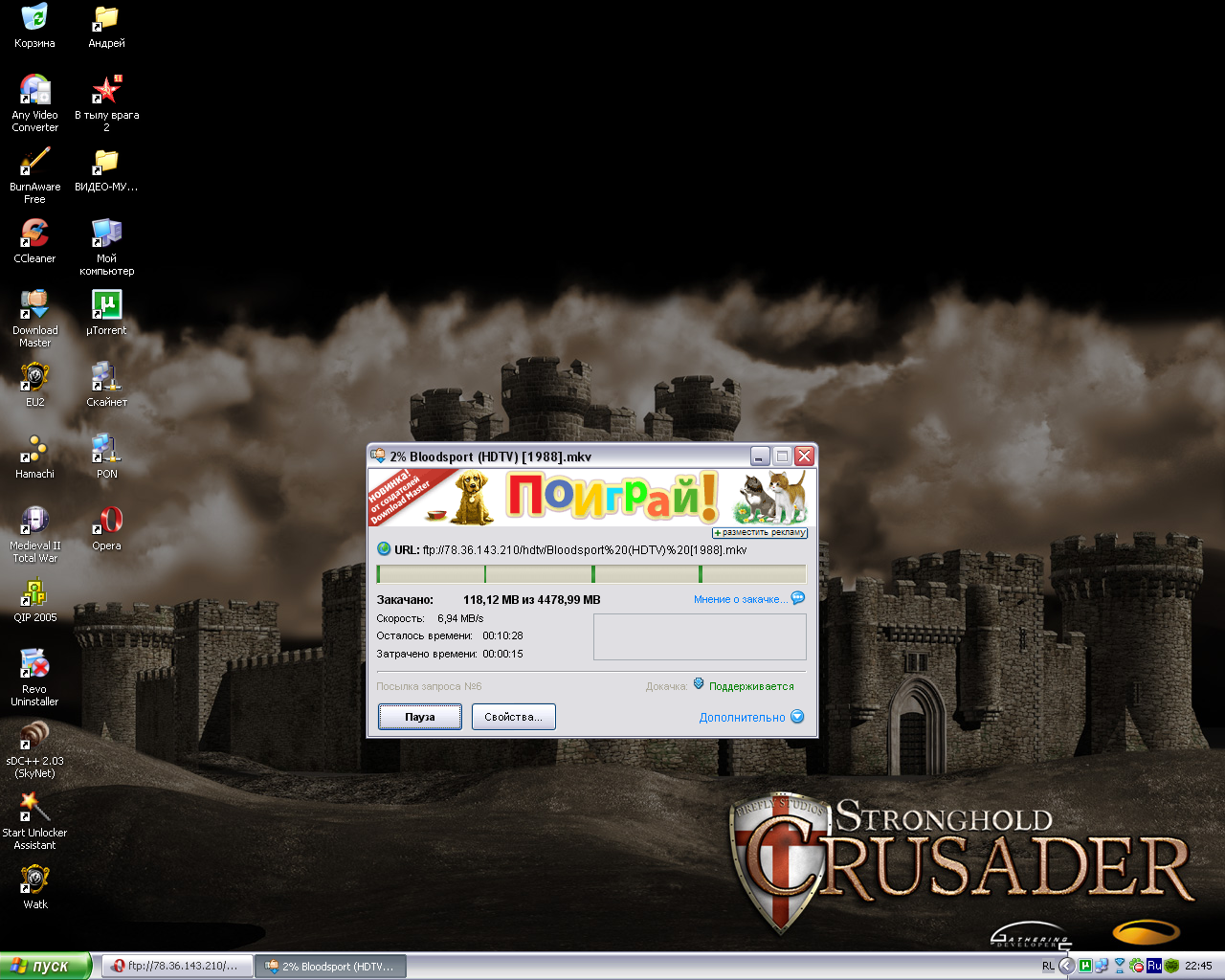Viewport: 1225px width, 980px height.
Task: Click the remaining time value 00:10:28
Action: click(502, 636)
